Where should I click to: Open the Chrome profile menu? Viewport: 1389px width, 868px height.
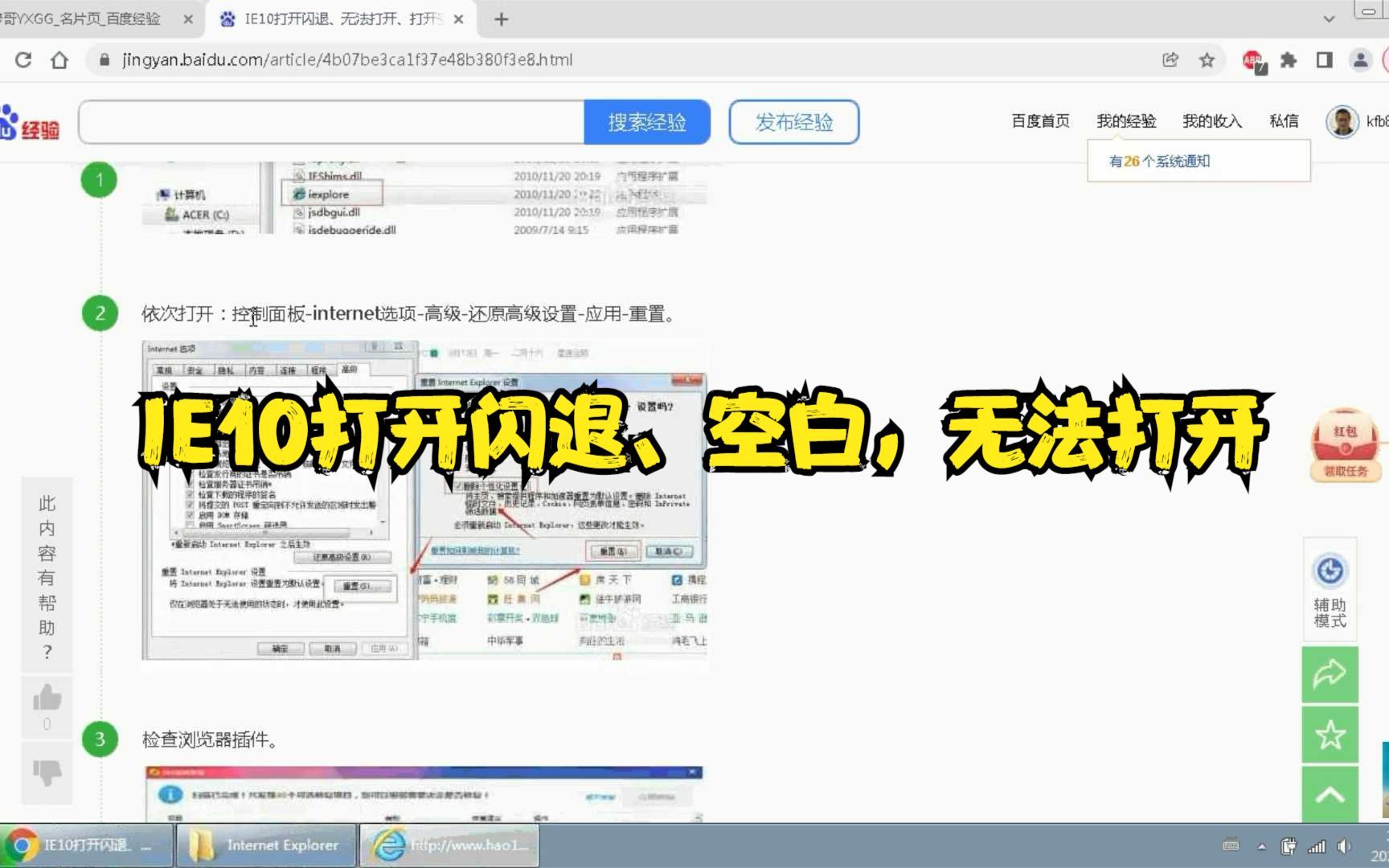tap(1360, 59)
